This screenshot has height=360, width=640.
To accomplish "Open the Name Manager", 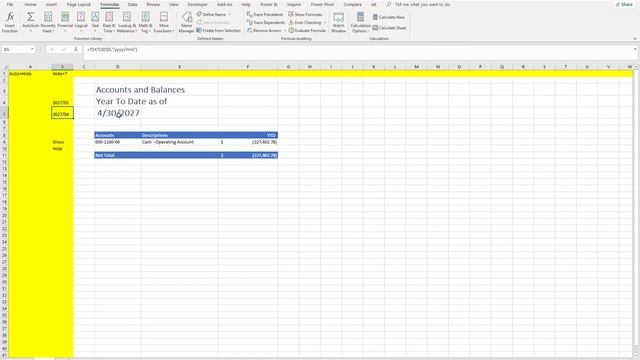I will point(187,22).
